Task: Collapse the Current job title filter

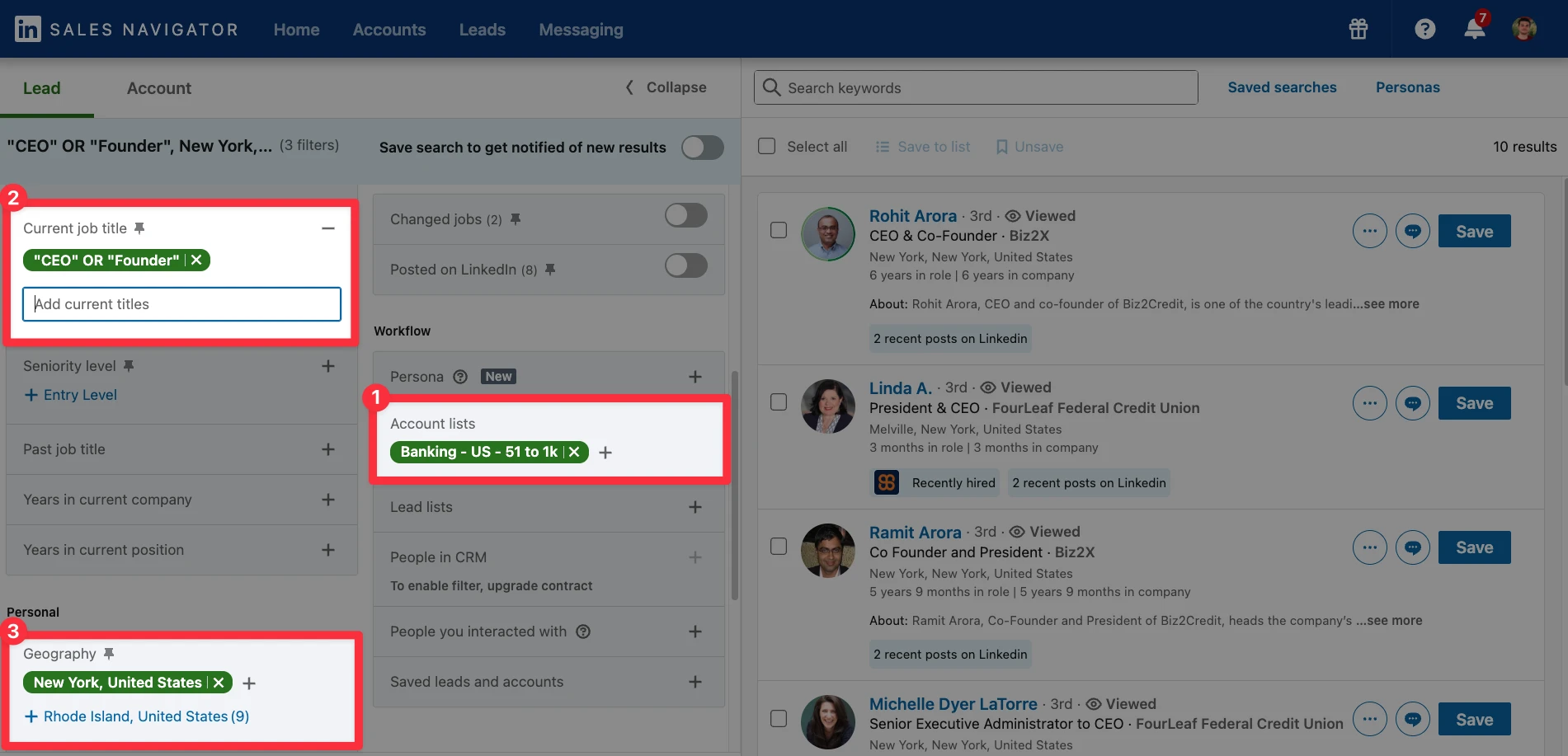Action: click(x=328, y=228)
